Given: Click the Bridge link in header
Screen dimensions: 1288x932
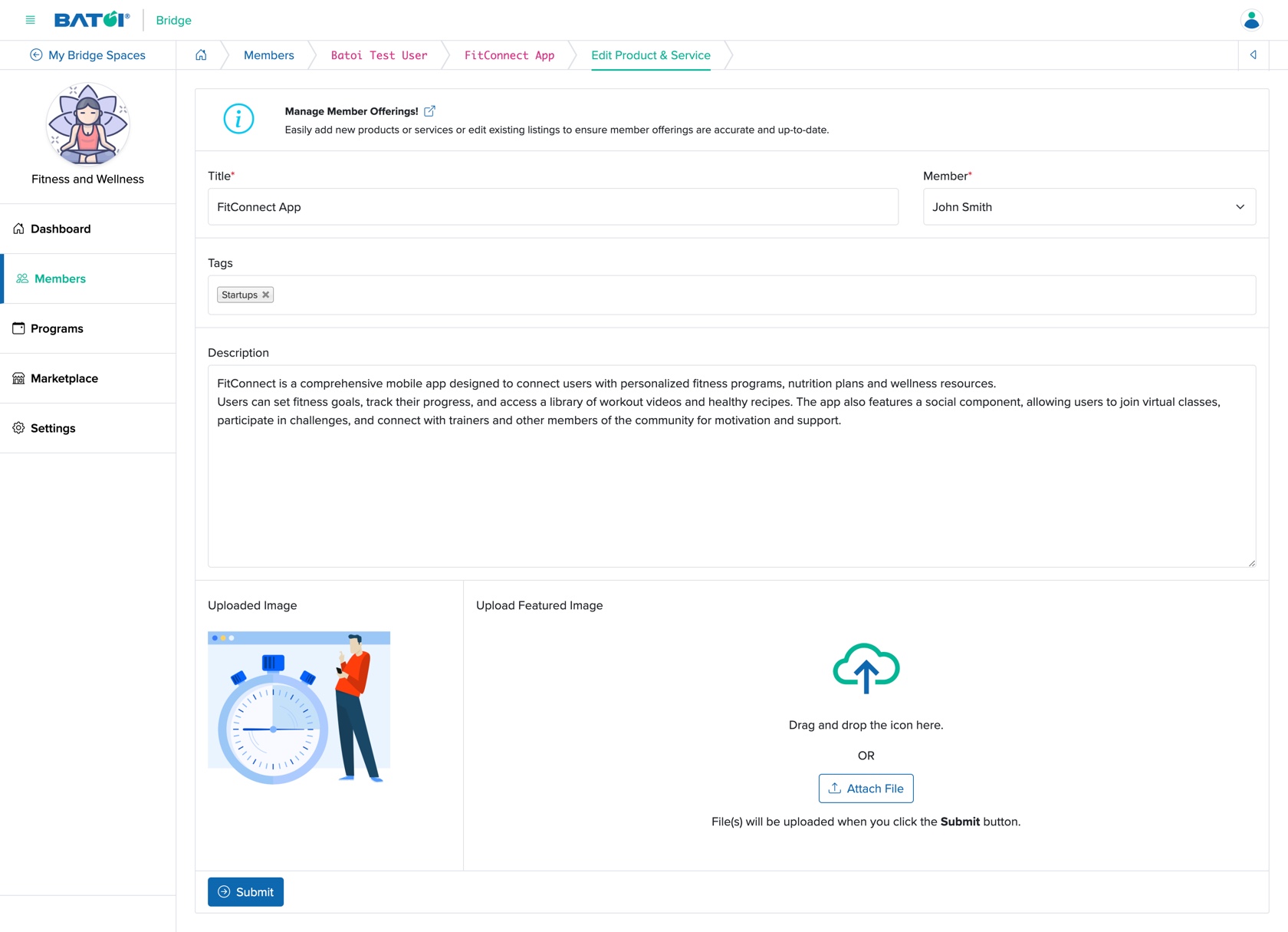Looking at the screenshot, I should [x=173, y=20].
